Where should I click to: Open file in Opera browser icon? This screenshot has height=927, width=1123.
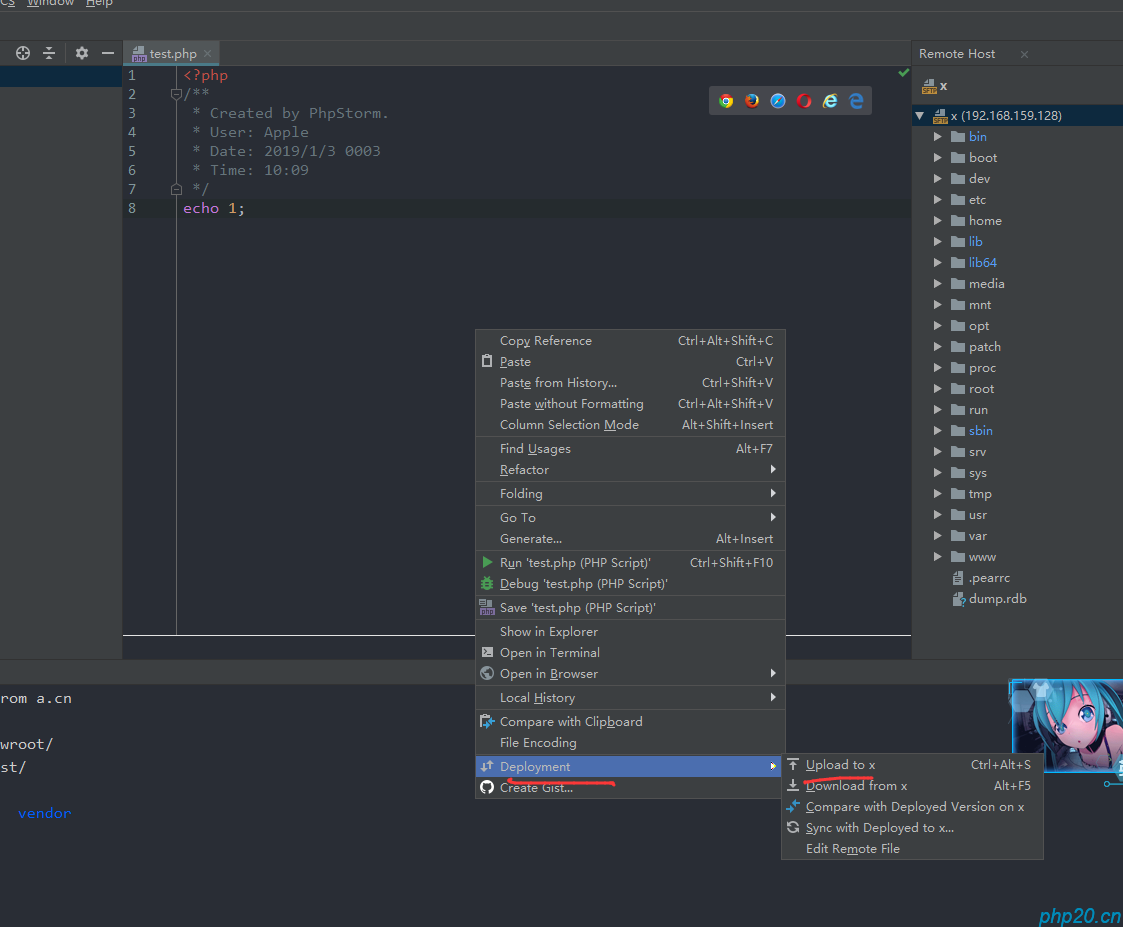coord(804,100)
